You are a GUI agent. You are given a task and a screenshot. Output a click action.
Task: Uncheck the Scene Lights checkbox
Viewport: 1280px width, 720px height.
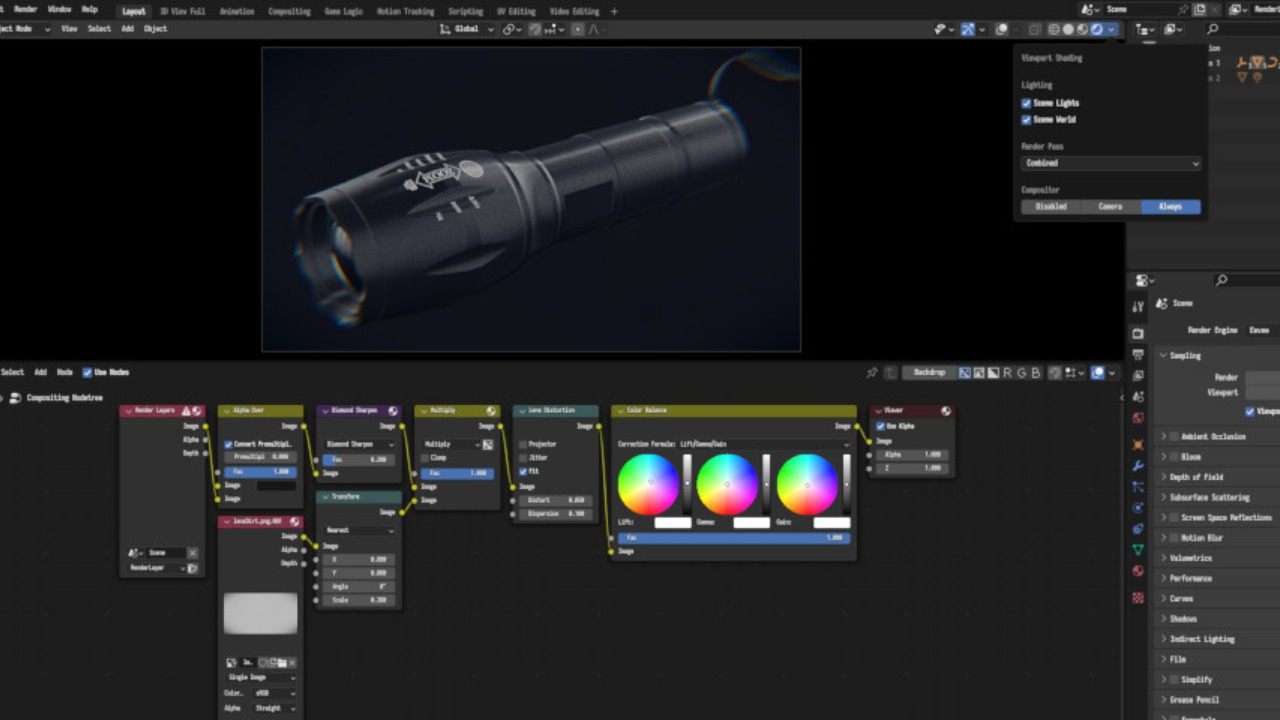click(1026, 103)
